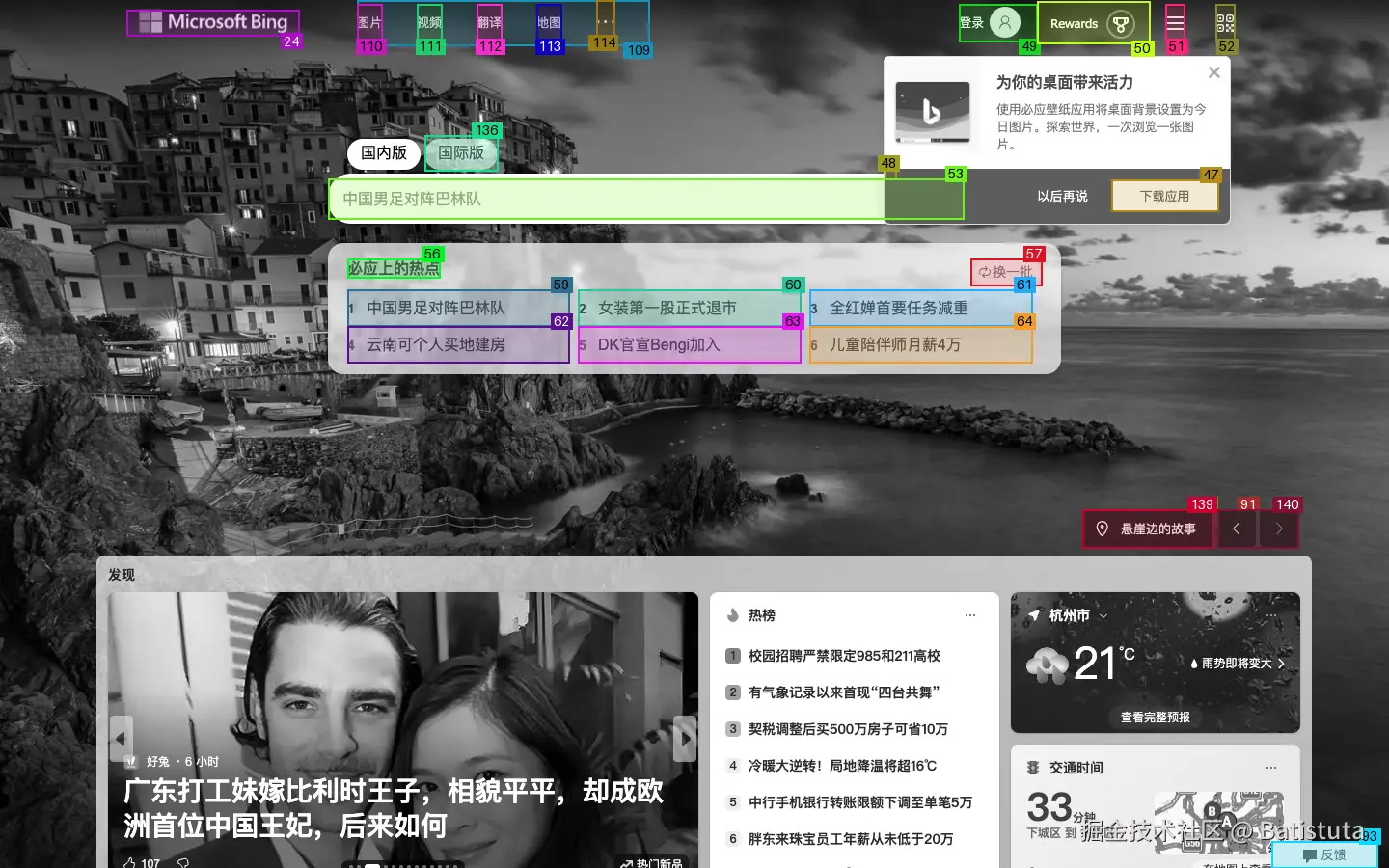This screenshot has width=1389, height=868.
Task: Click the 好兔 news source icon
Action: tap(131, 762)
